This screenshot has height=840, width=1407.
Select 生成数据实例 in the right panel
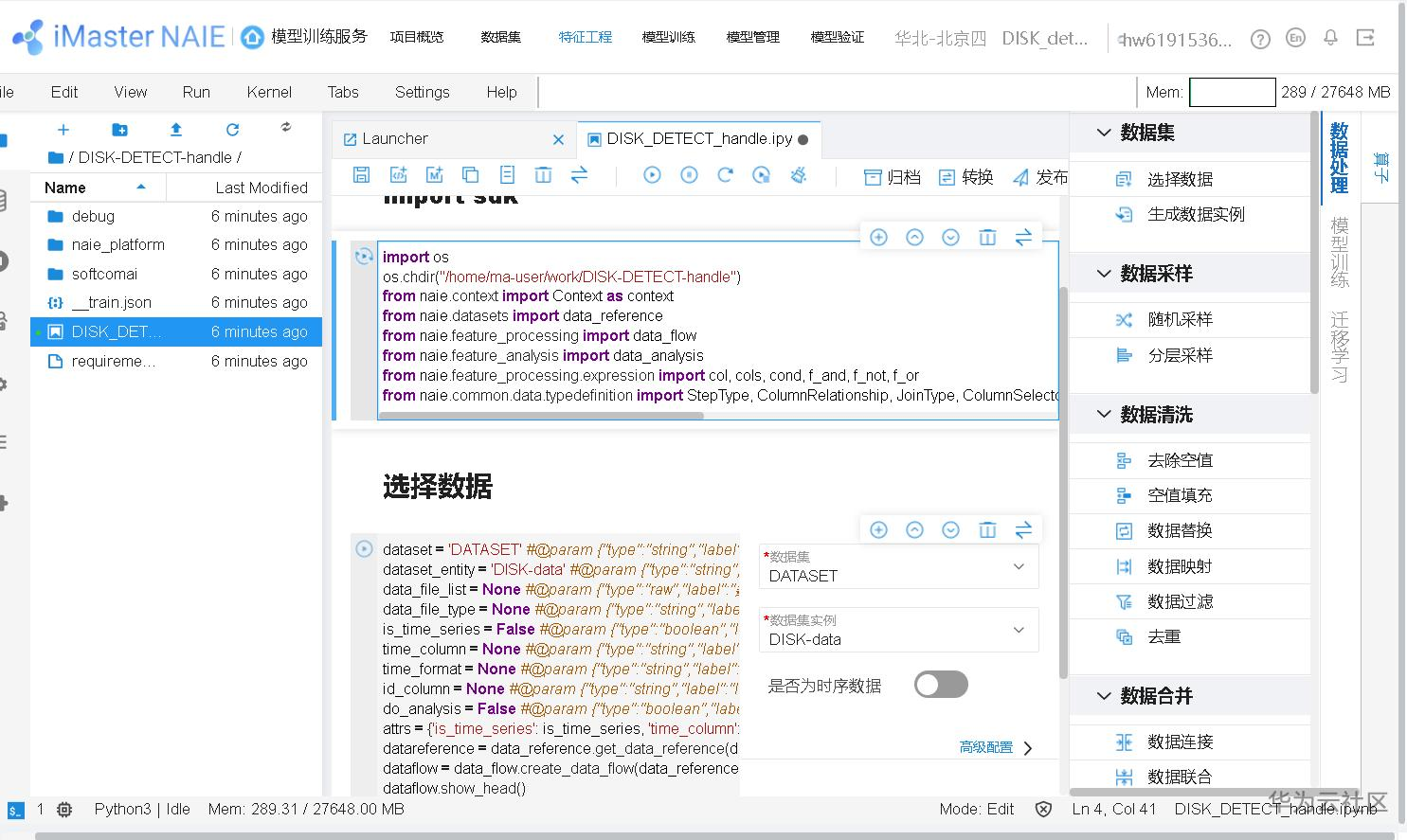coord(1196,214)
